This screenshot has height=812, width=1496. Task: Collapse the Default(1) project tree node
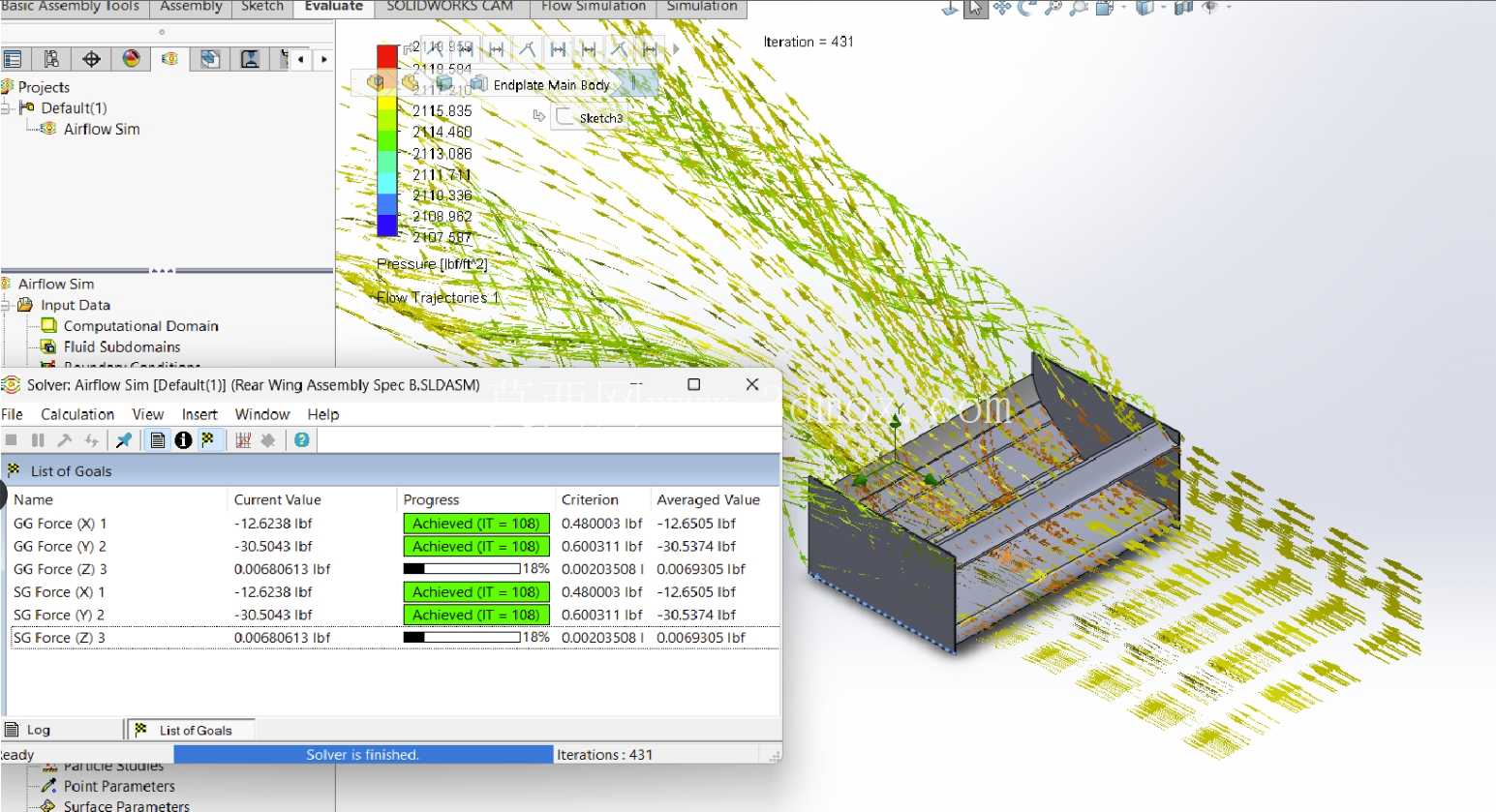(x=6, y=107)
